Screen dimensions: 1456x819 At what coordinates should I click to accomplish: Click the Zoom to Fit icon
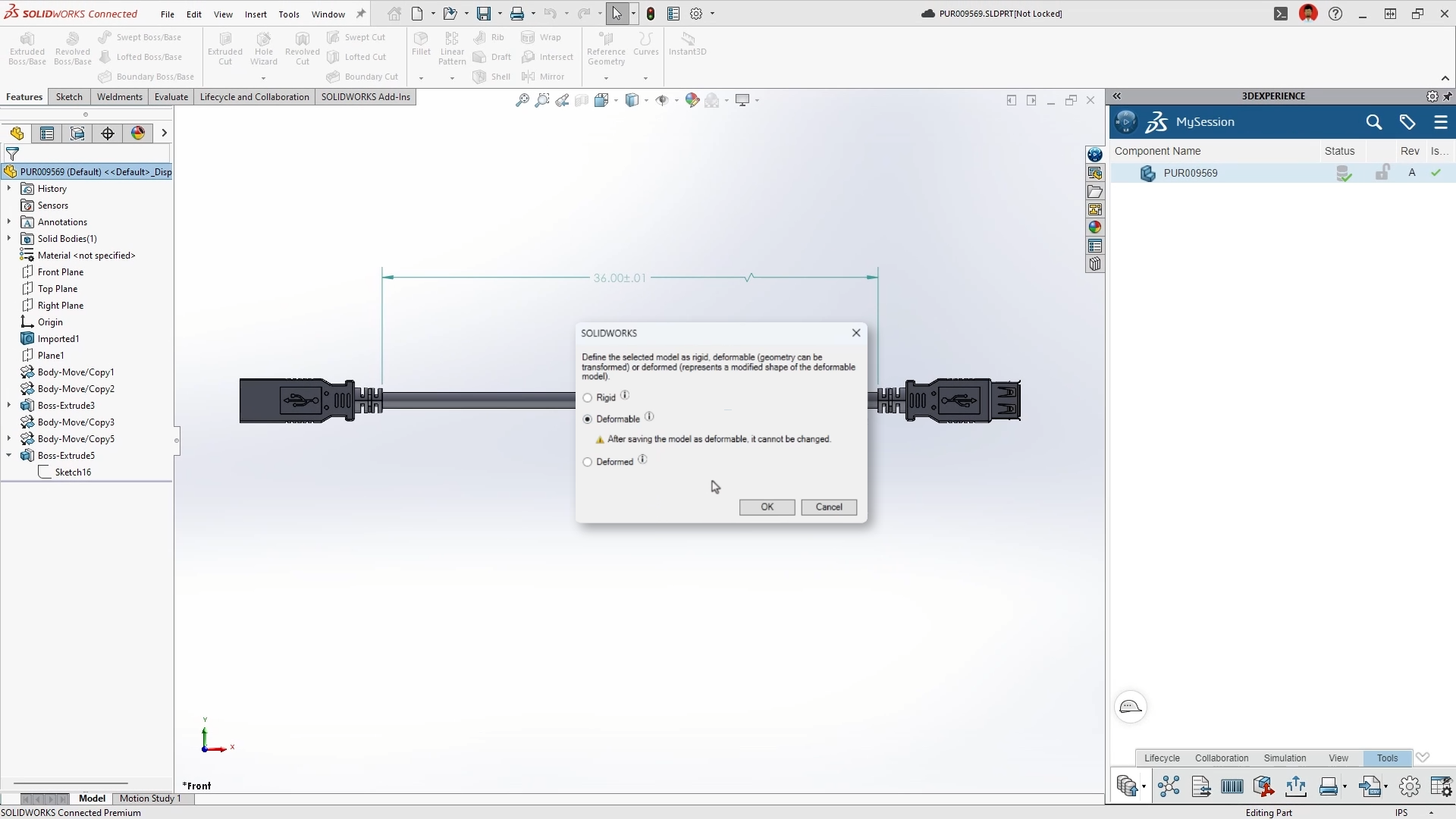tap(522, 100)
